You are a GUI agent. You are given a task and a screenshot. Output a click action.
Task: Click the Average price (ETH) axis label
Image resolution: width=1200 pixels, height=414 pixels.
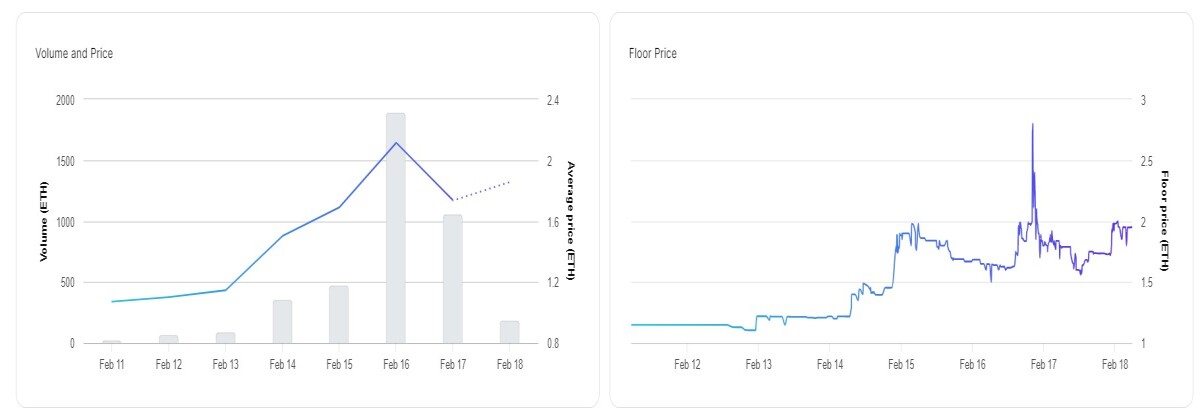point(571,221)
